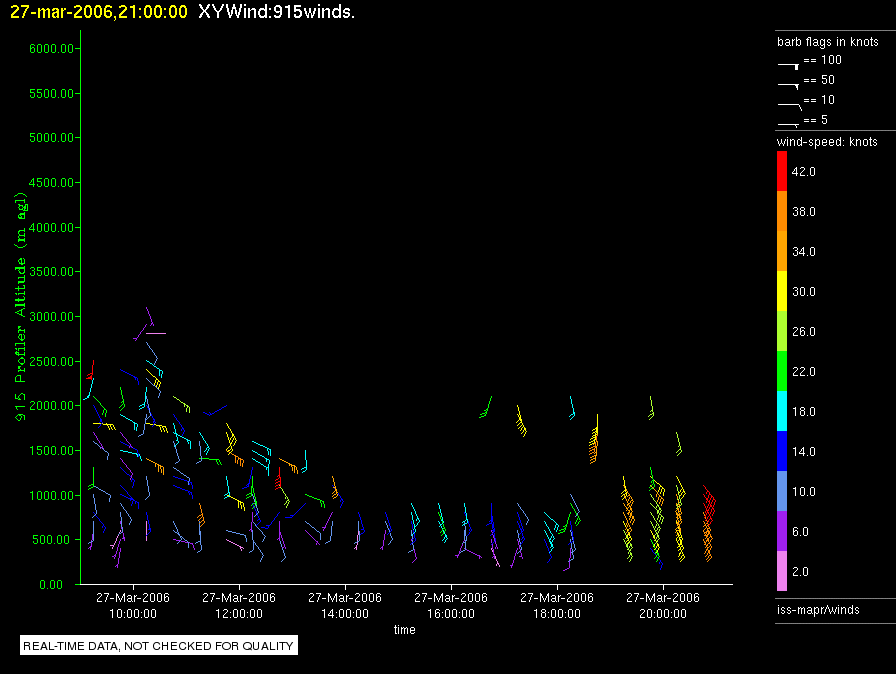896x674 pixels.
Task: Select the 10-knot barb legend symbol
Action: coord(789,104)
